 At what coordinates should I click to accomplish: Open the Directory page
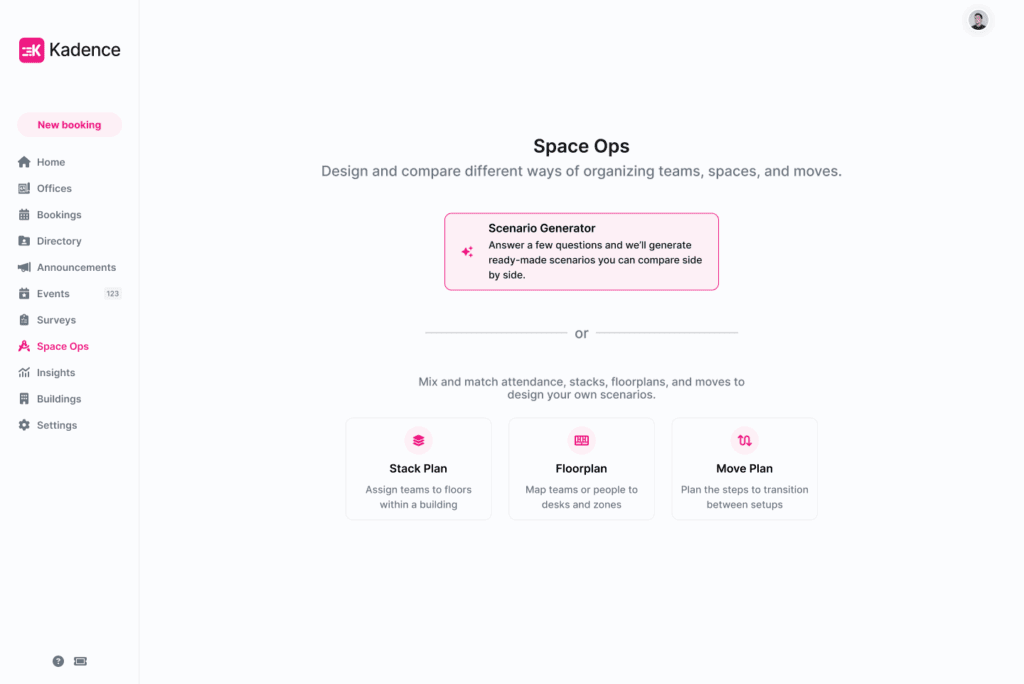(x=59, y=241)
